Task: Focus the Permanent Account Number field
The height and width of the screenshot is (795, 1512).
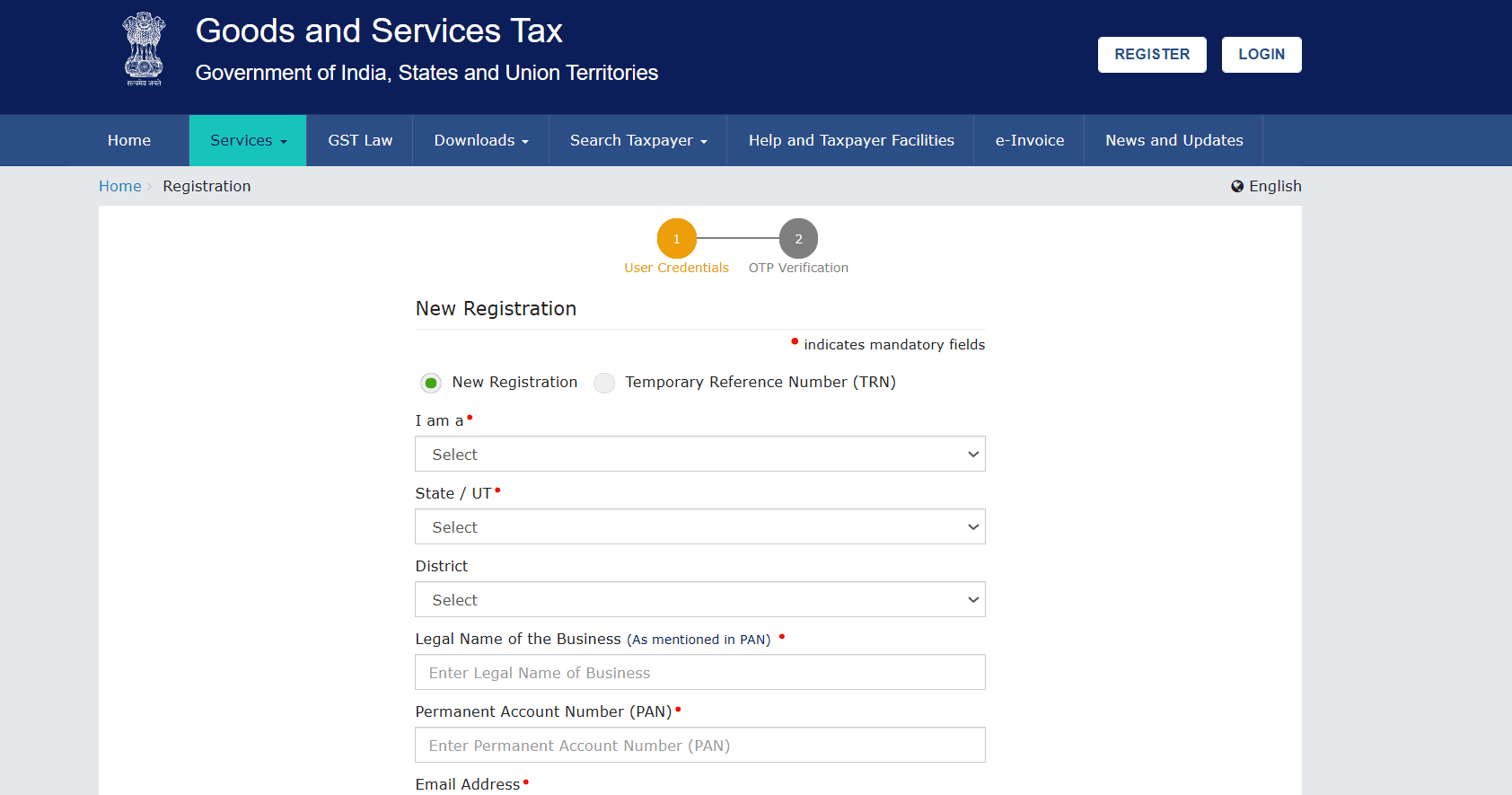Action: tap(700, 745)
